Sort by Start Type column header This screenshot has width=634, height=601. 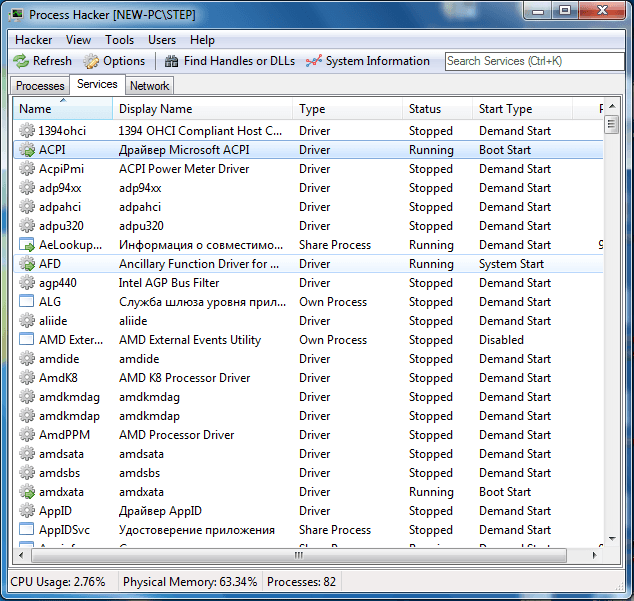522,109
